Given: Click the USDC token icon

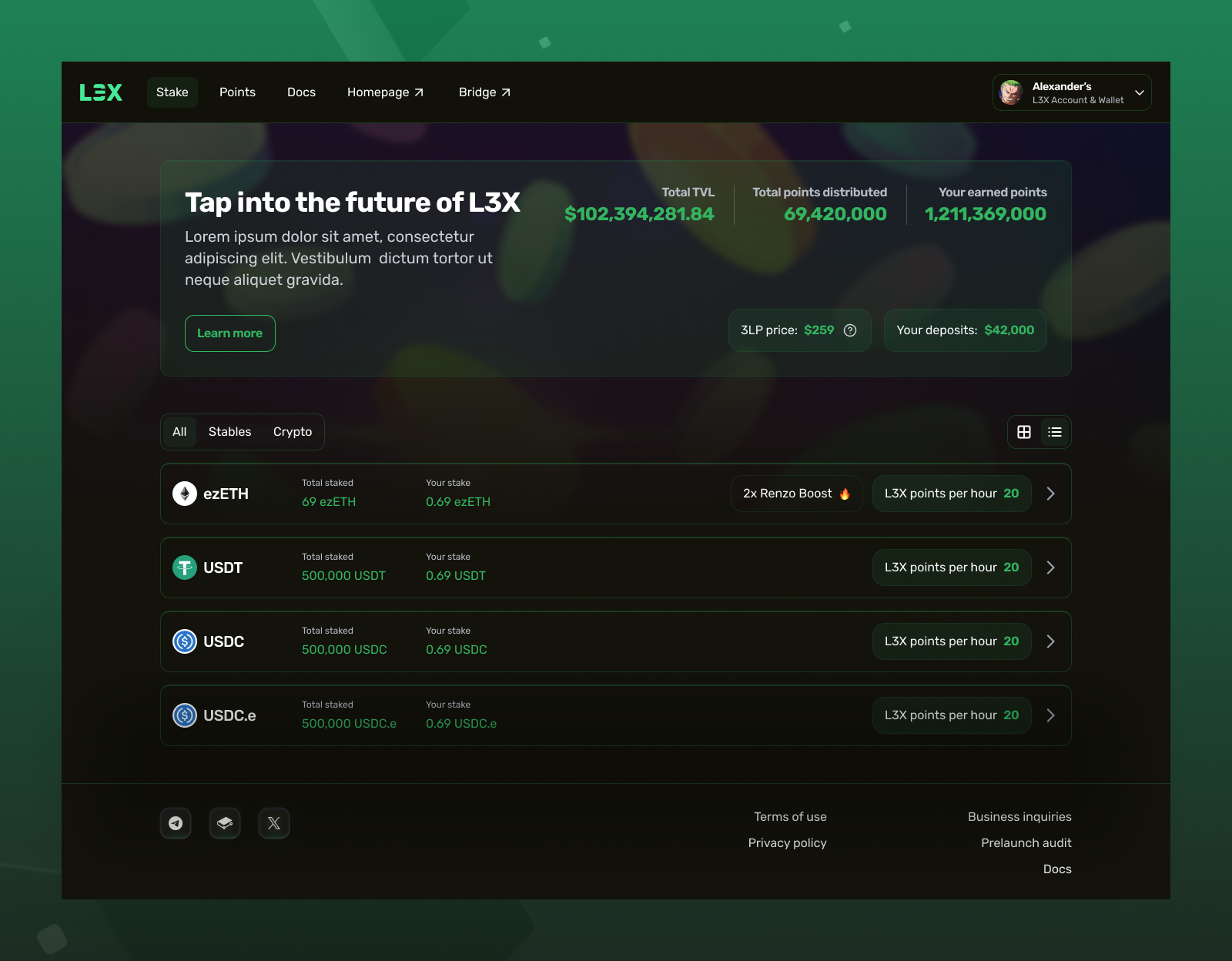Looking at the screenshot, I should coord(185,641).
